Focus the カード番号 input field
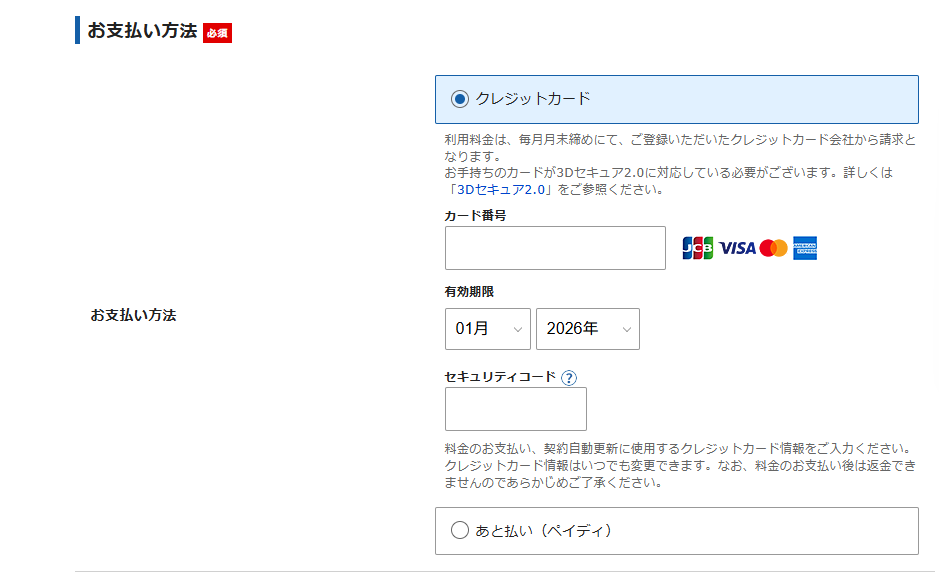939x587 pixels. (x=555, y=248)
